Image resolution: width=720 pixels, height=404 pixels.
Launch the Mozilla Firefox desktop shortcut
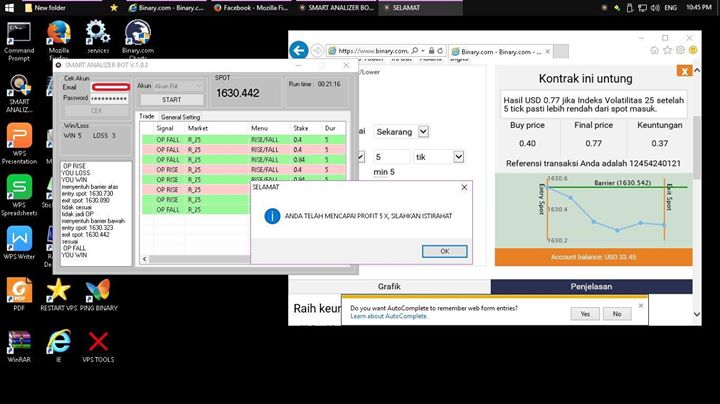(59, 40)
